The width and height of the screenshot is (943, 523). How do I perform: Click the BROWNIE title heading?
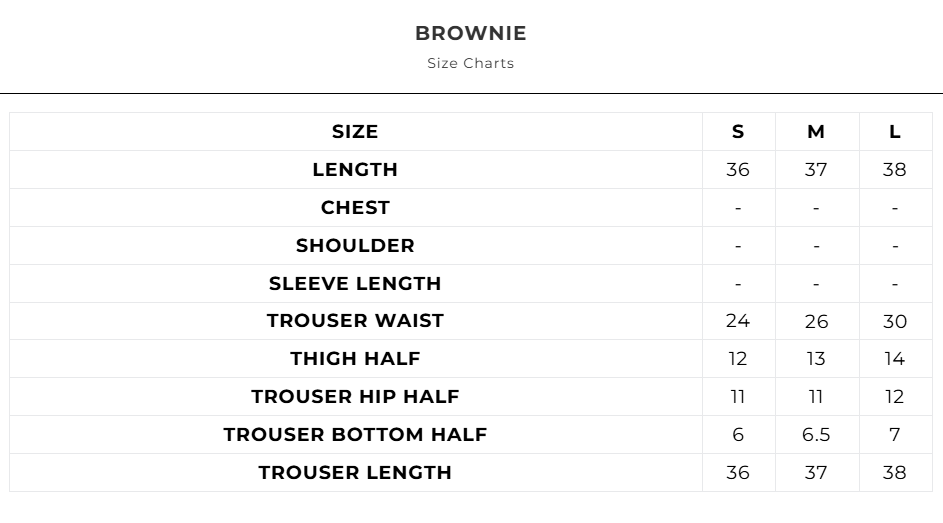click(x=470, y=33)
